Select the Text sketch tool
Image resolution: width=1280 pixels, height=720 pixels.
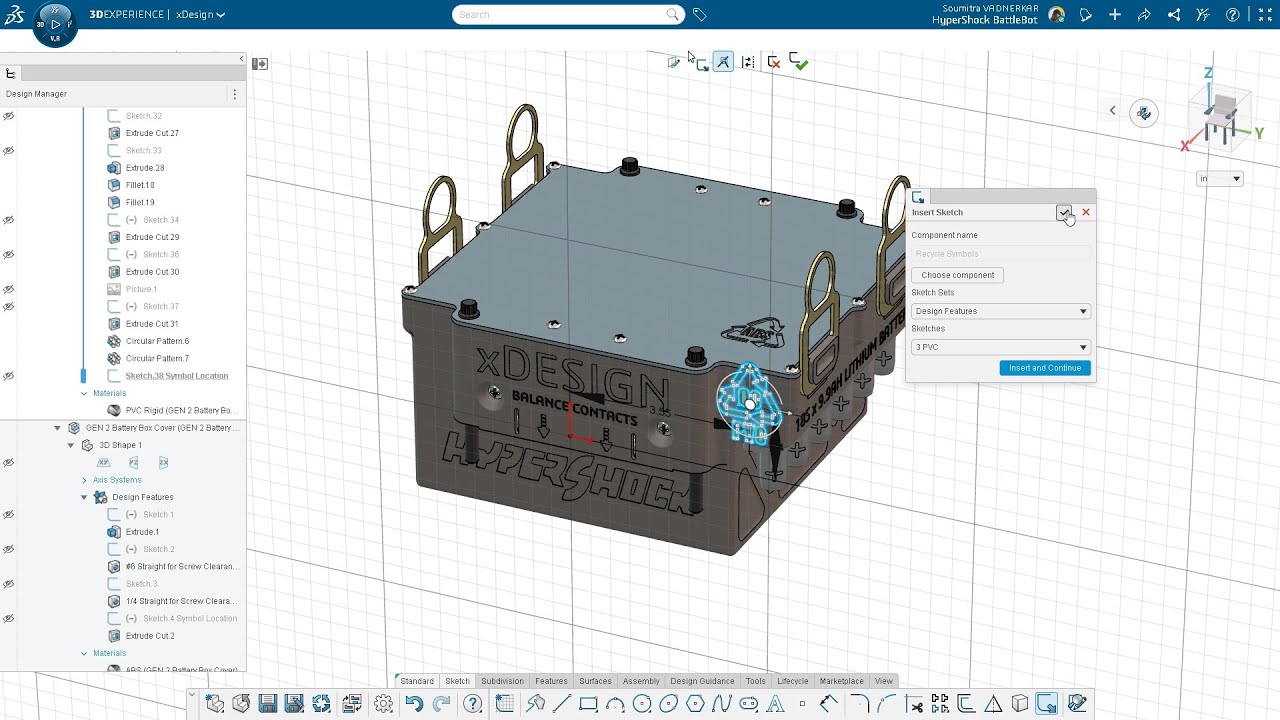click(x=775, y=704)
